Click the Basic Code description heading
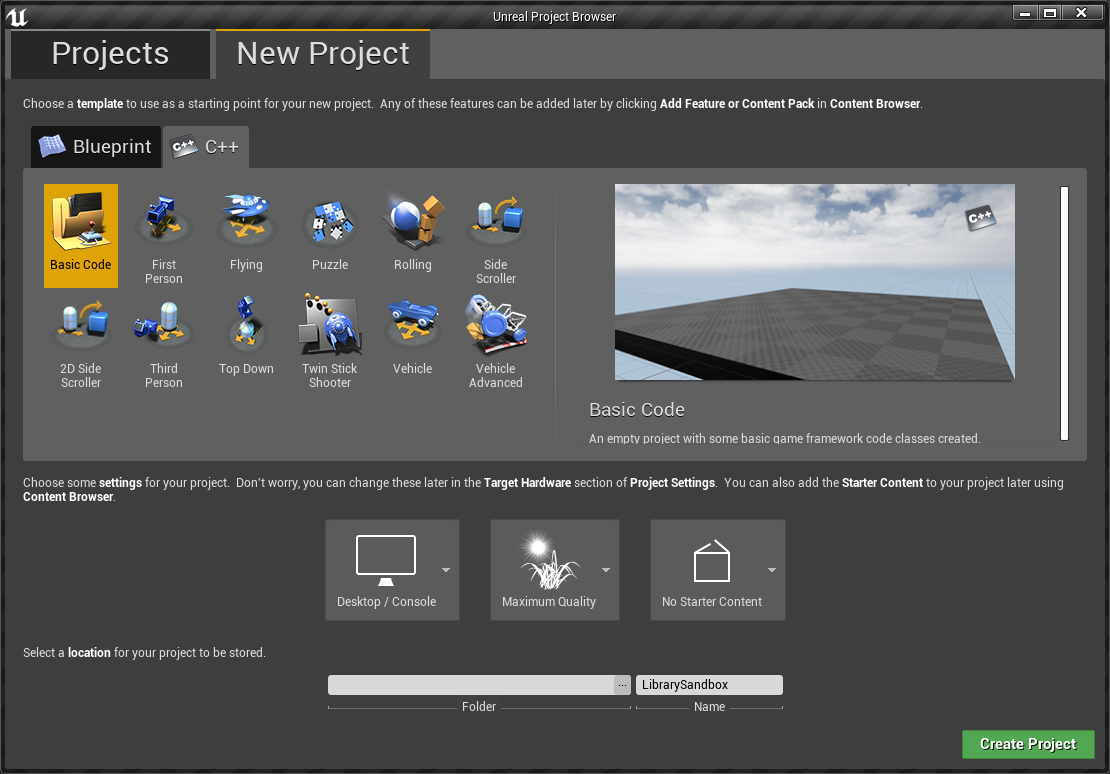This screenshot has height=774, width=1110. point(636,410)
